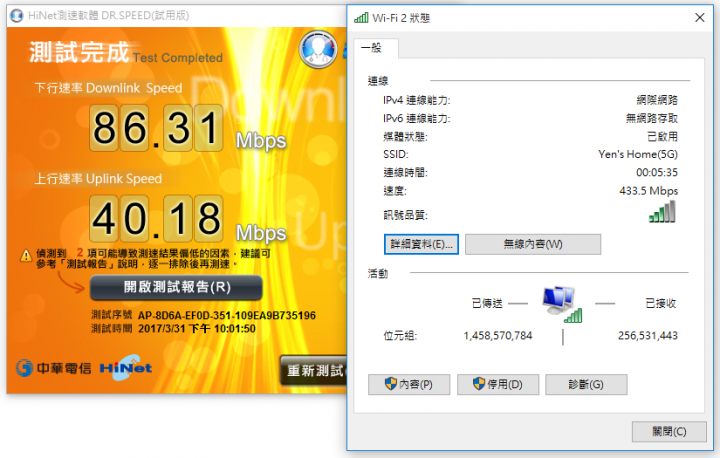Click the signal quality bars icon

[x=662, y=213]
